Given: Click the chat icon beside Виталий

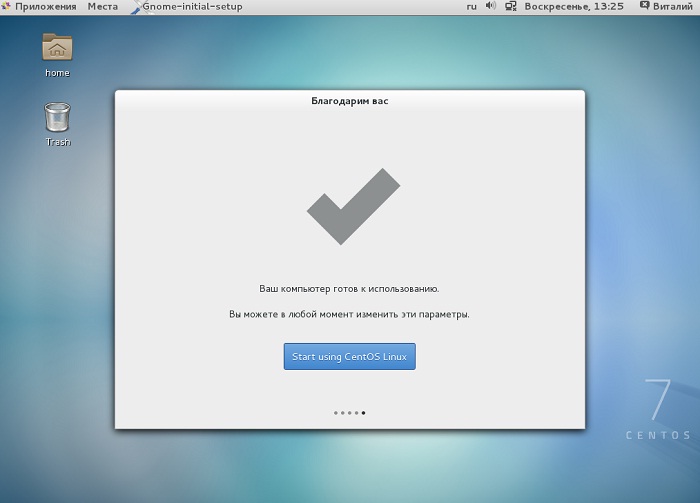Looking at the screenshot, I should tap(644, 6).
